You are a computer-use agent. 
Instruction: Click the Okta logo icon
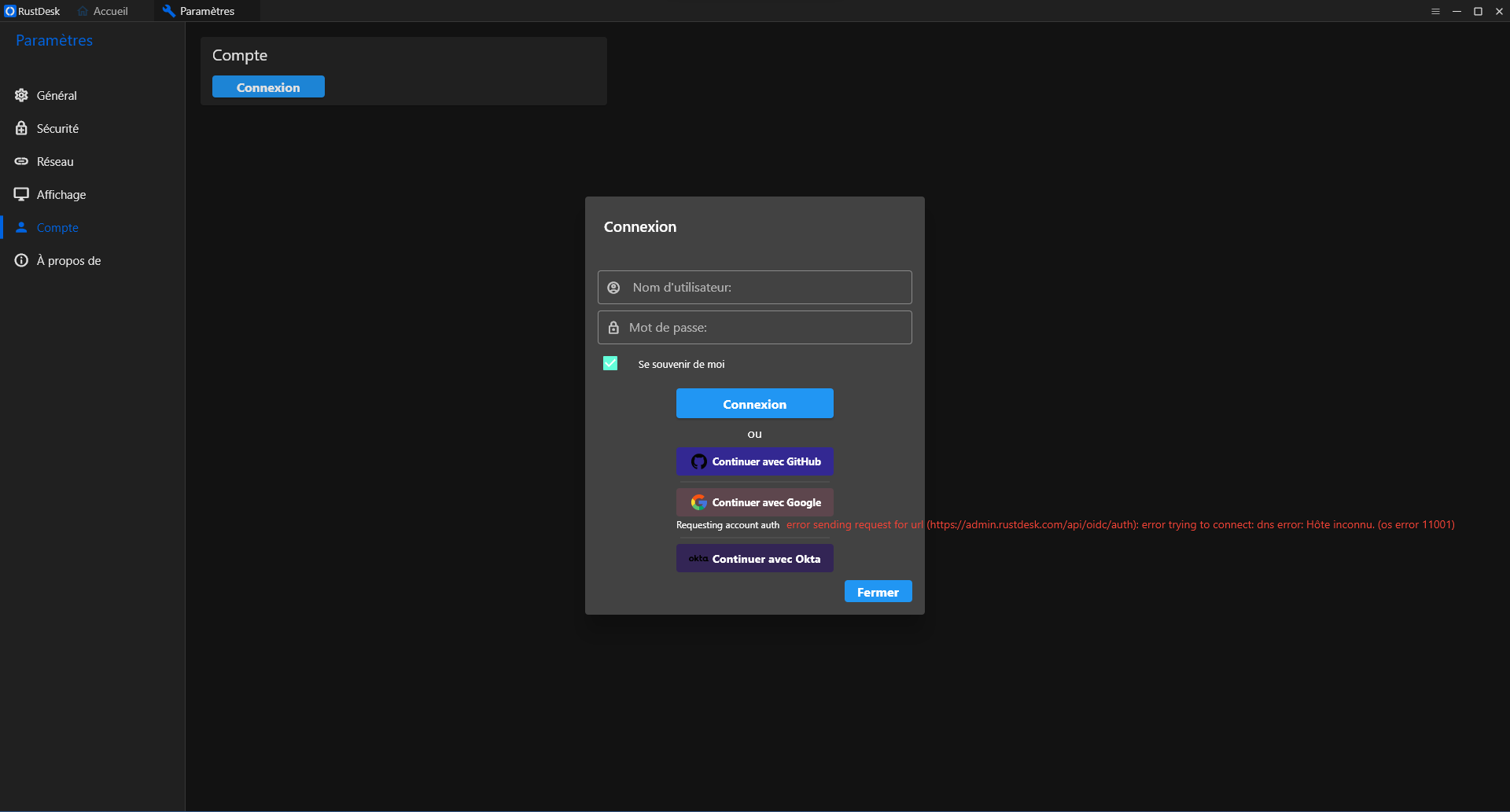click(698, 559)
